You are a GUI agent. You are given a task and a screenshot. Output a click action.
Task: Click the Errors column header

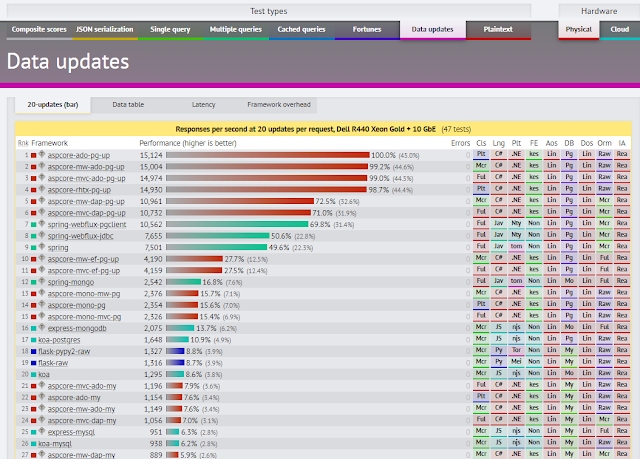pyautogui.click(x=461, y=143)
